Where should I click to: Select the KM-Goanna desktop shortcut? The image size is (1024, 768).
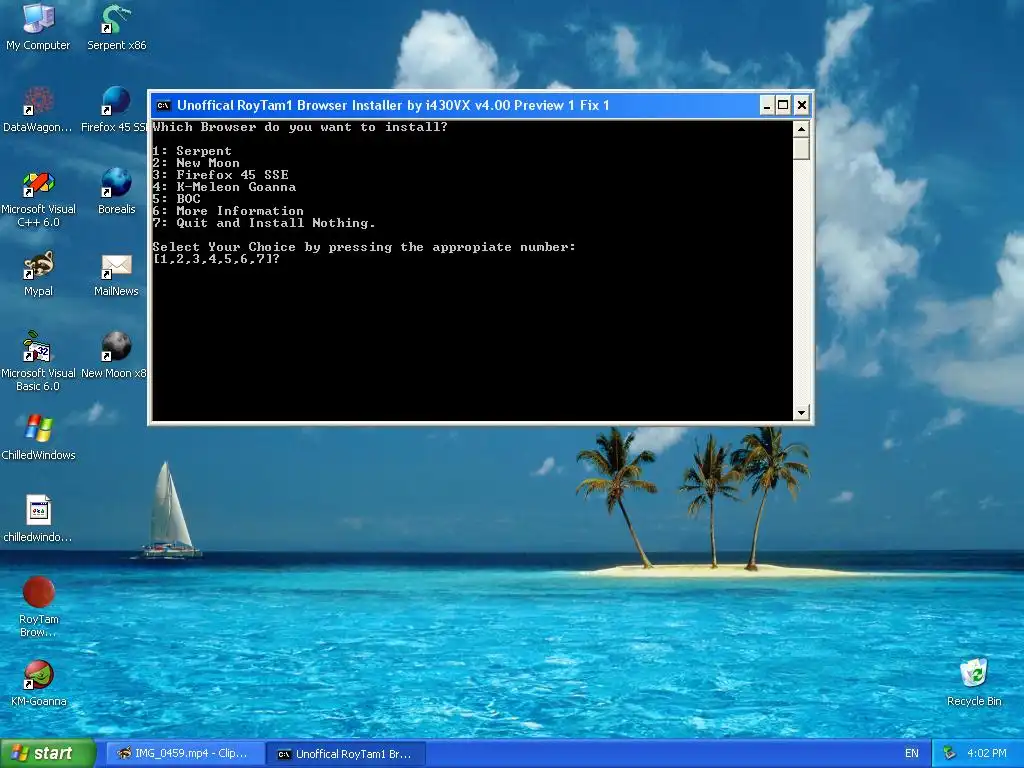(38, 683)
